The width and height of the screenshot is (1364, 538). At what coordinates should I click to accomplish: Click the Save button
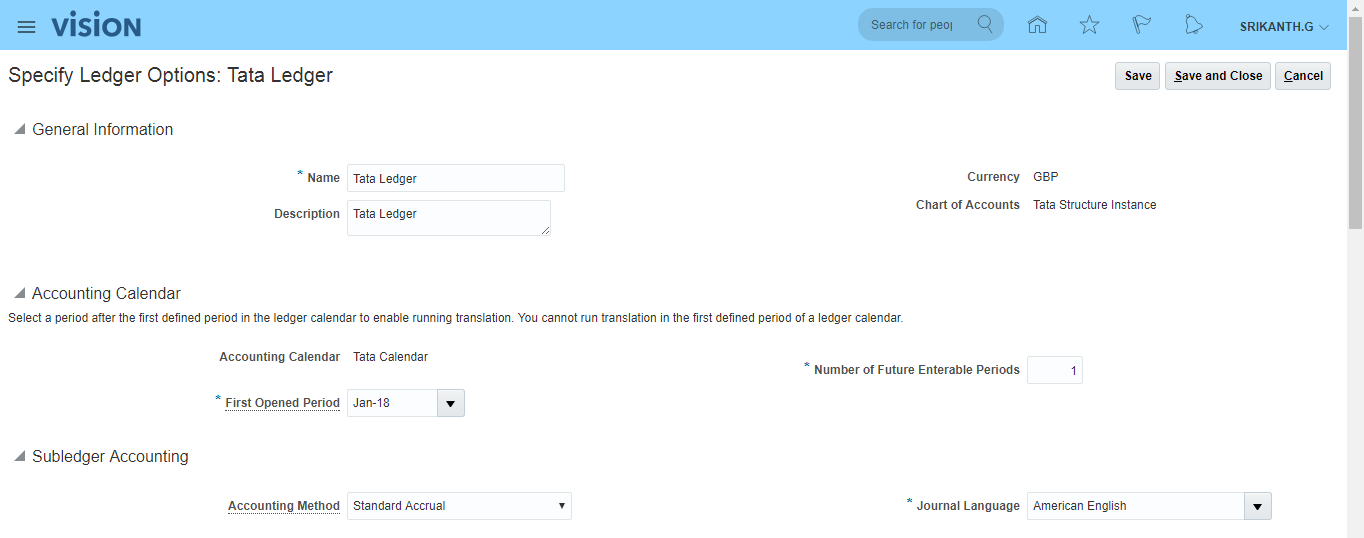1138,76
